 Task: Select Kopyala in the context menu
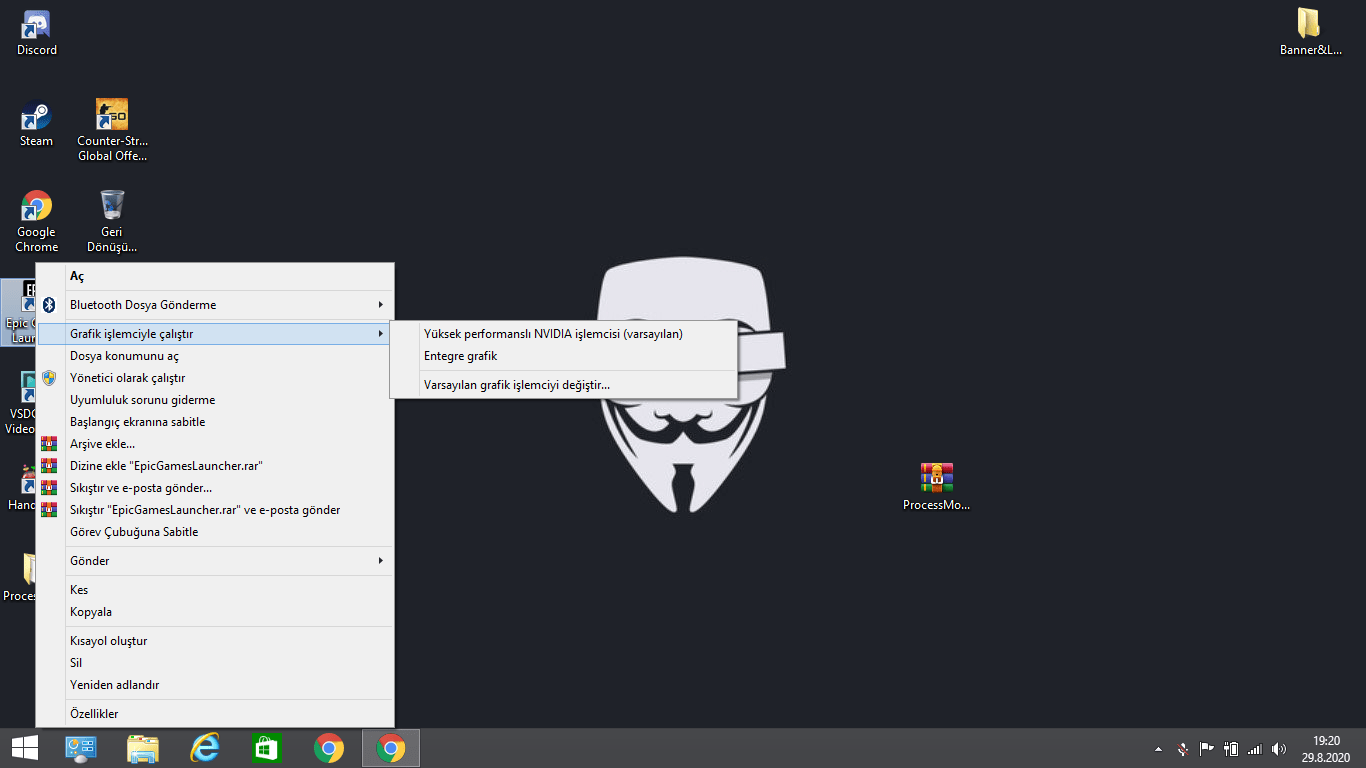coord(215,612)
